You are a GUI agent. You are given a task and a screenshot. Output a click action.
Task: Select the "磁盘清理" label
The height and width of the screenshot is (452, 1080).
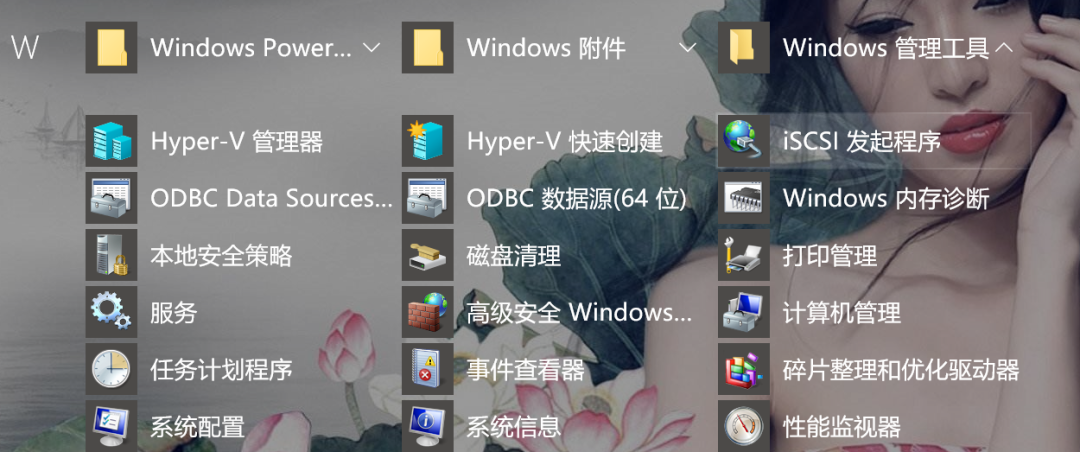514,256
